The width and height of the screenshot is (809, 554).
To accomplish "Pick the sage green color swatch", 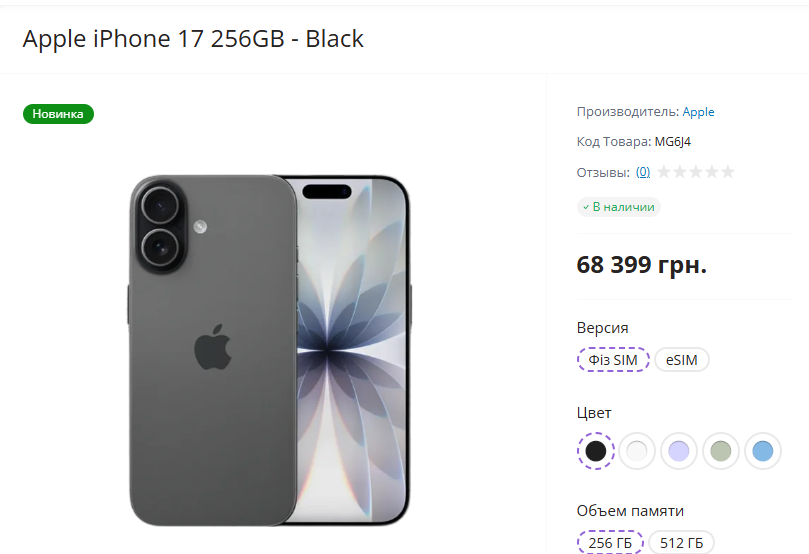I will (721, 451).
